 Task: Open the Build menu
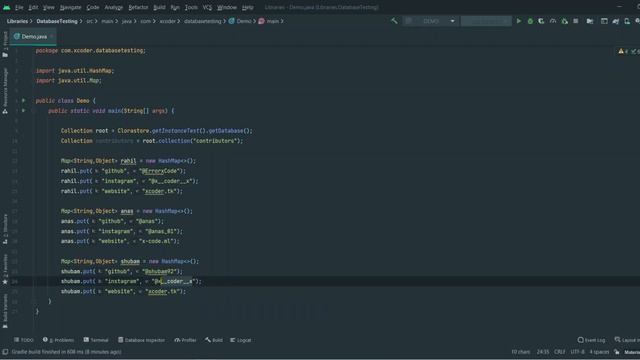159,7
